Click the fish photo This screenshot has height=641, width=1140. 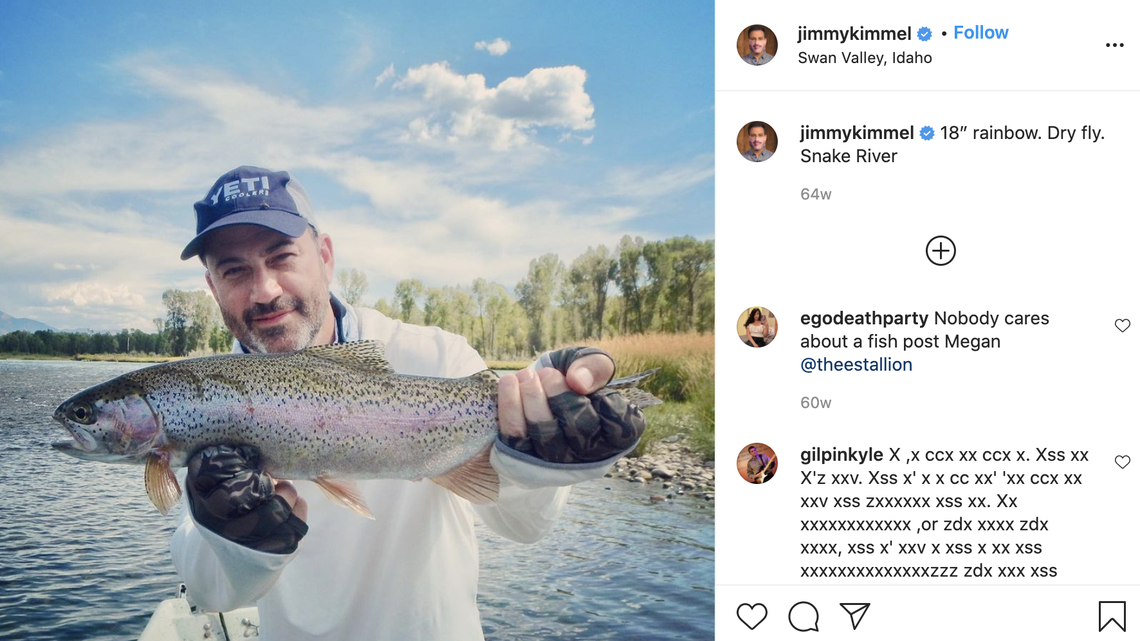point(357,320)
